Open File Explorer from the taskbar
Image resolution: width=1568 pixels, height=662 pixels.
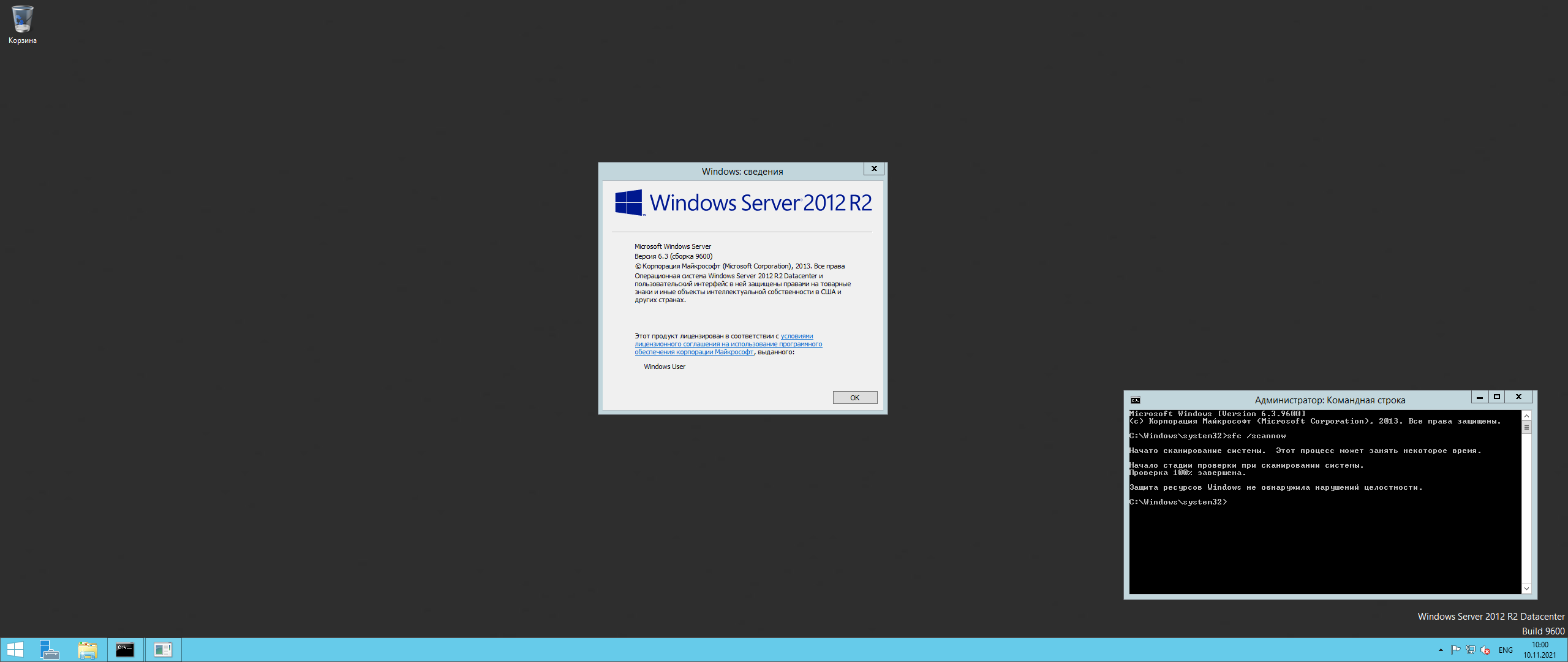(88, 650)
